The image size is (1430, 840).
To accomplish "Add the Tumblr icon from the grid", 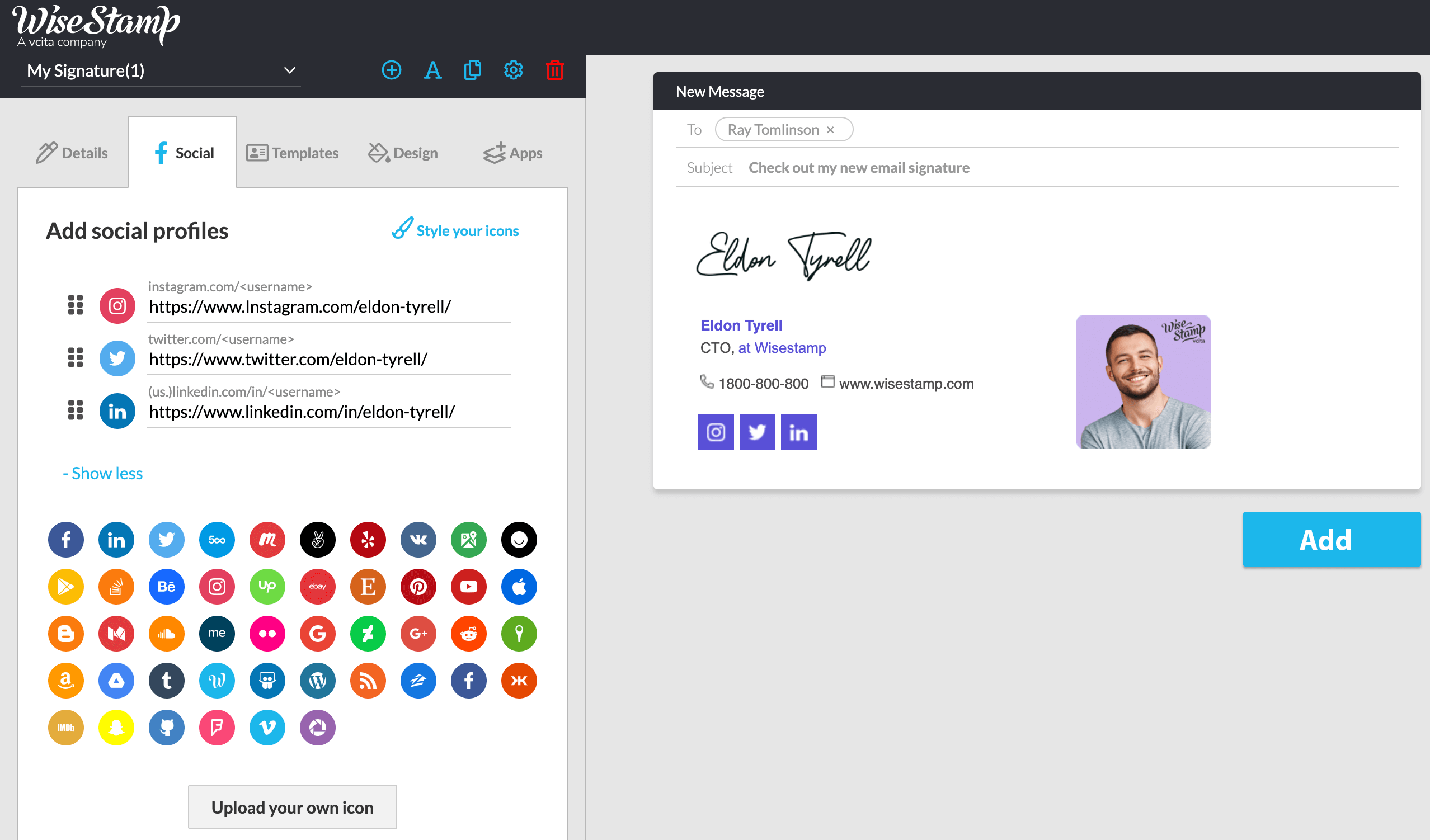I will pos(167,681).
